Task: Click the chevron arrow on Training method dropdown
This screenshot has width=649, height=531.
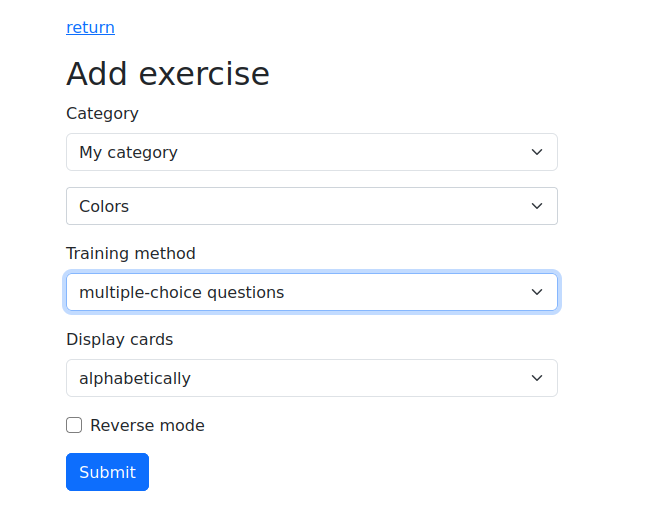Action: coord(537,292)
